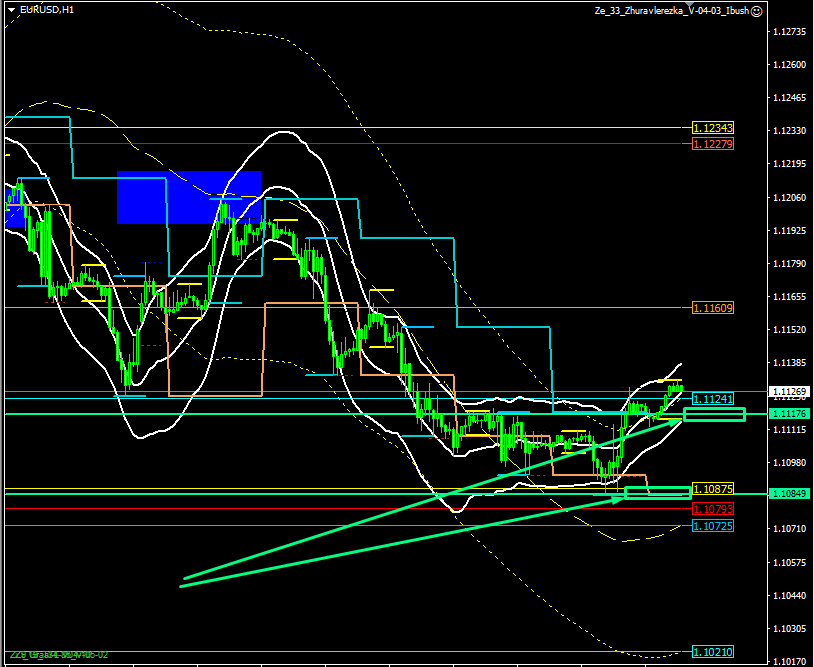
Task: Click the current price 1.11269 on scale
Action: 789,391
